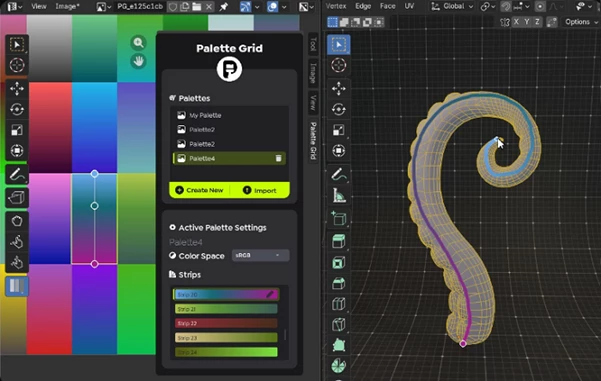
Task: Click the pan hand icon in UV editor
Action: (x=138, y=61)
